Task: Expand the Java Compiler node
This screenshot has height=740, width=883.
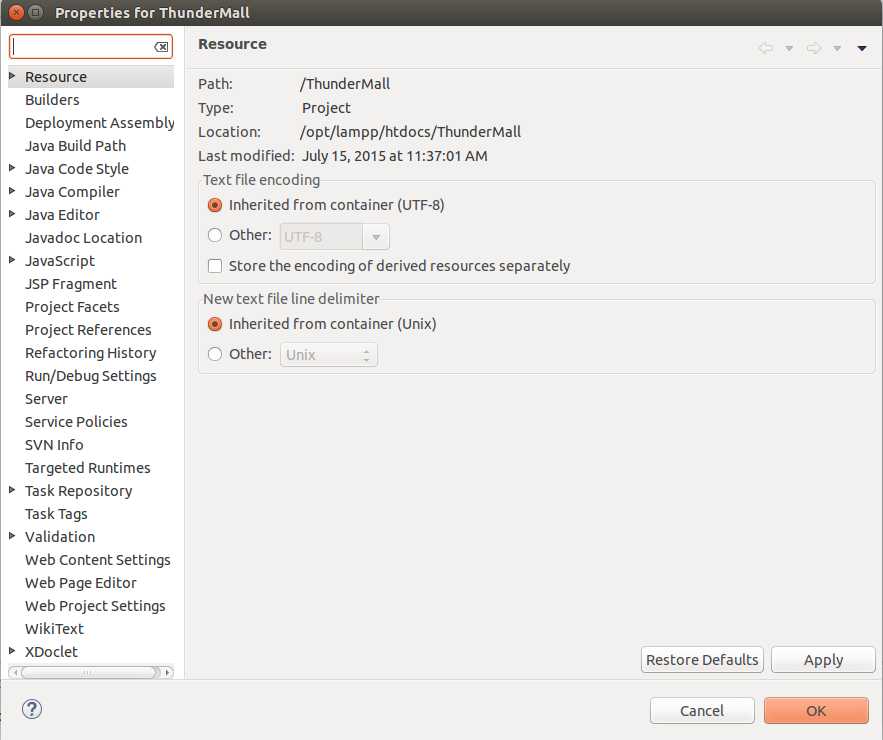Action: pos(12,191)
